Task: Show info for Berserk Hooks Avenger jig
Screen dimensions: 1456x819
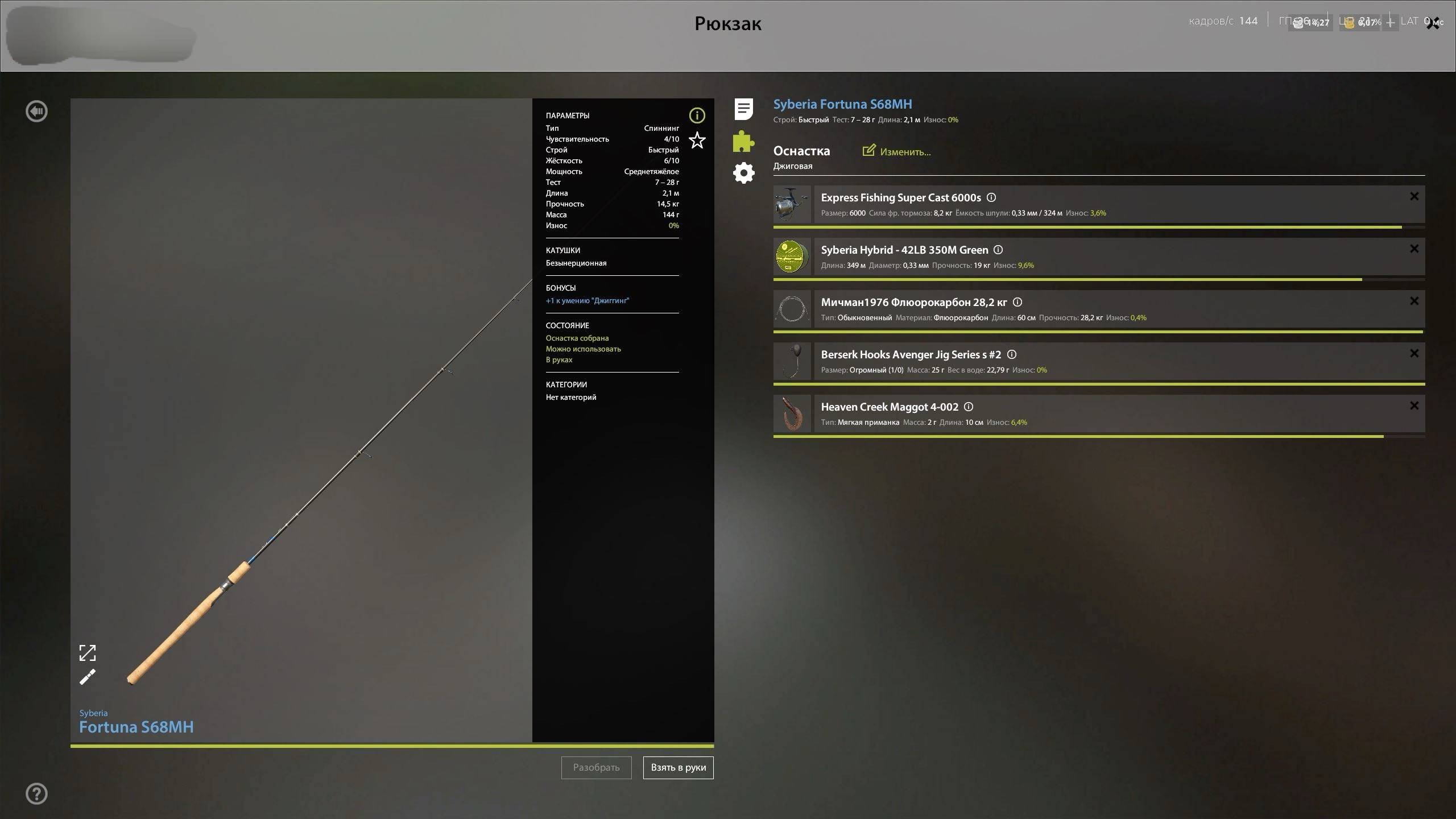Action: point(1012,354)
